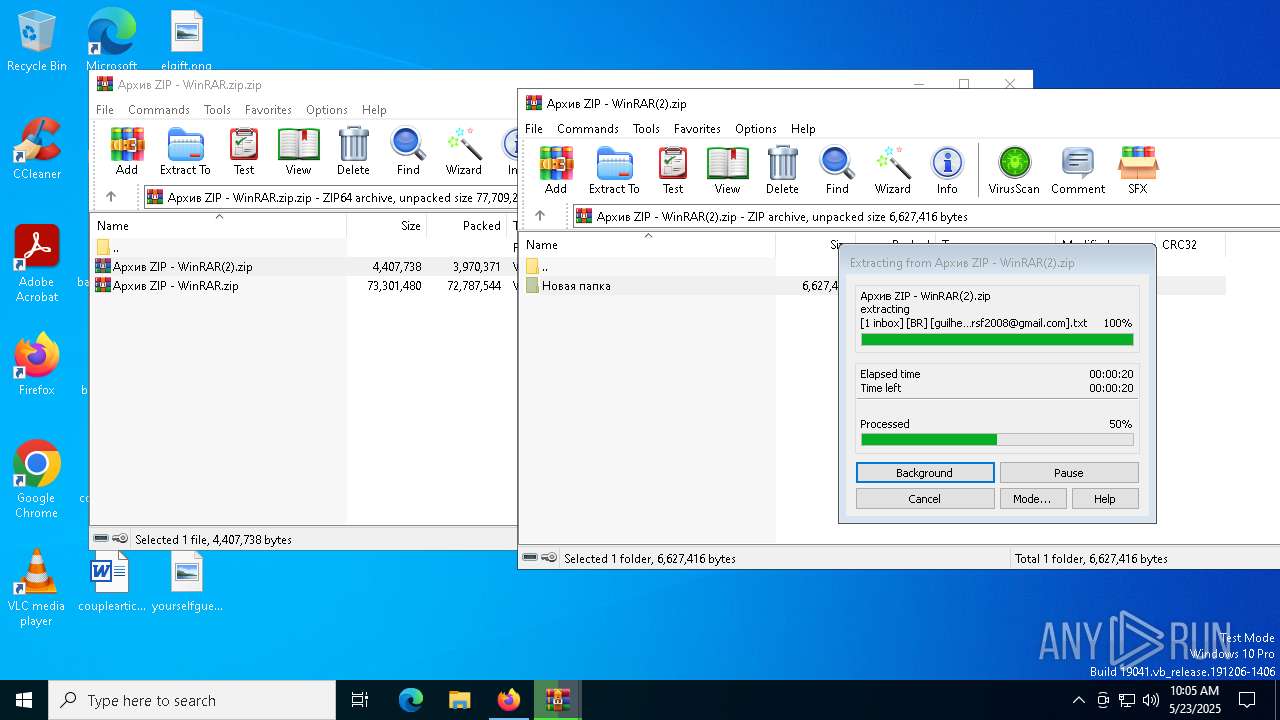1280x720 pixels.
Task: Go up one level in WinRAR(2).zip window
Action: (x=540, y=216)
